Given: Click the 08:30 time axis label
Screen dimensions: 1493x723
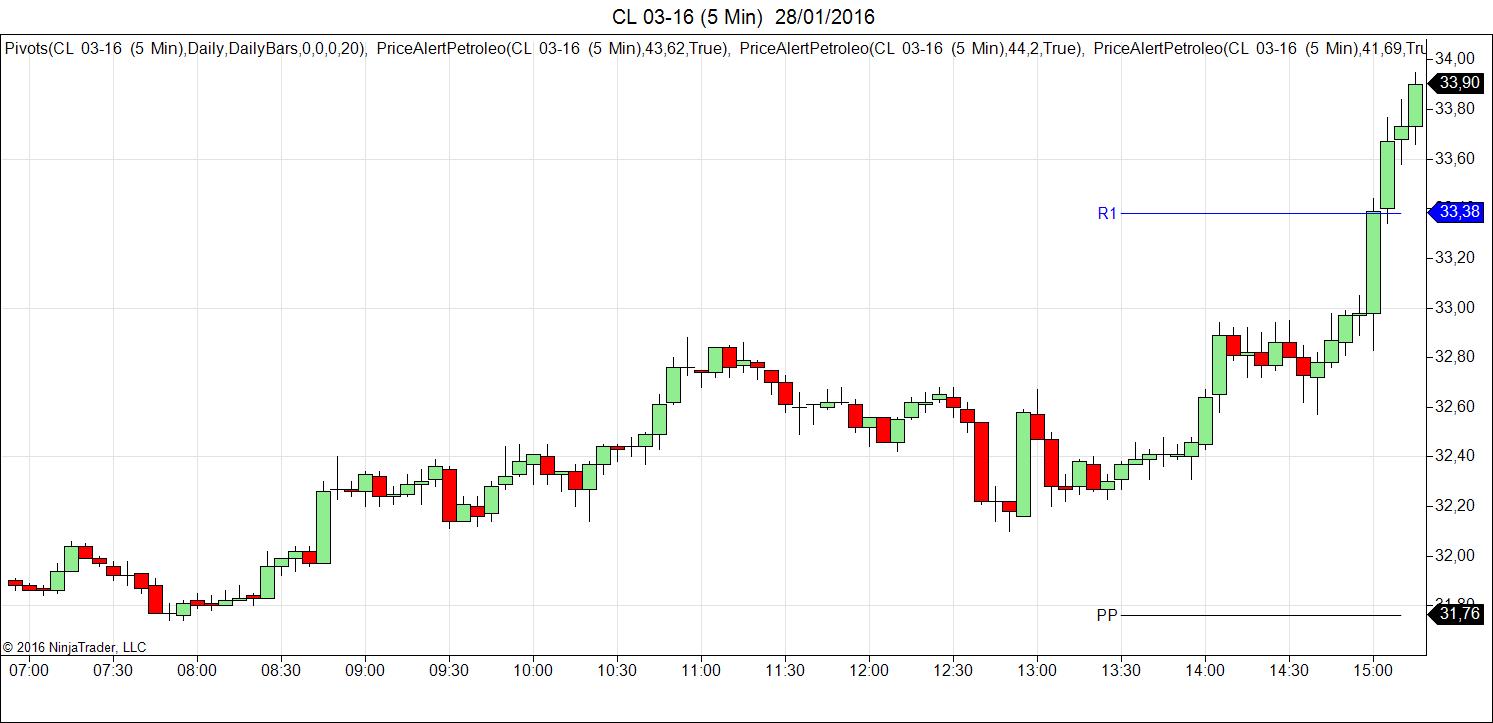Looking at the screenshot, I should pyautogui.click(x=280, y=670).
